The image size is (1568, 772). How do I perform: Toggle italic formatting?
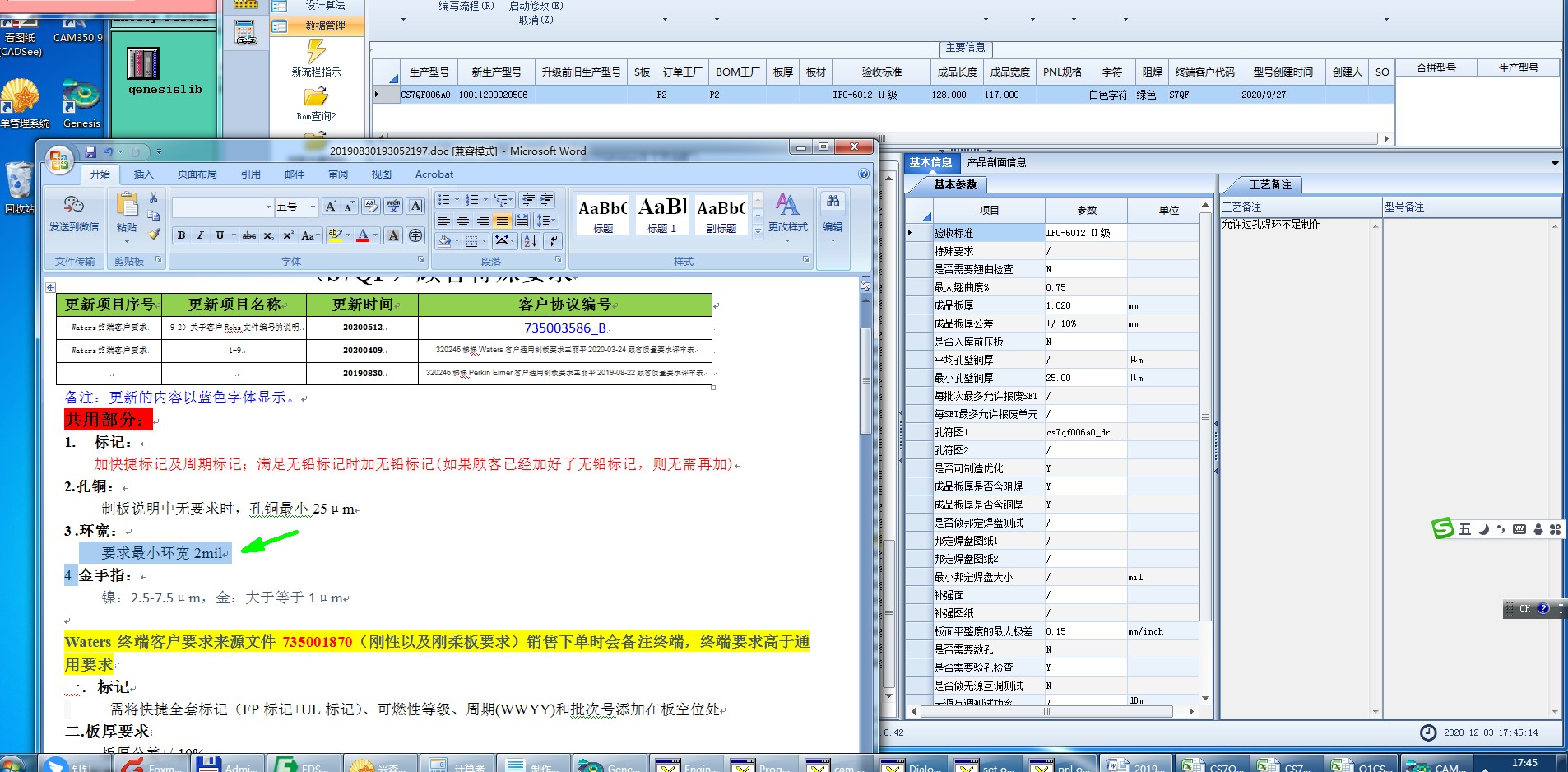(200, 235)
